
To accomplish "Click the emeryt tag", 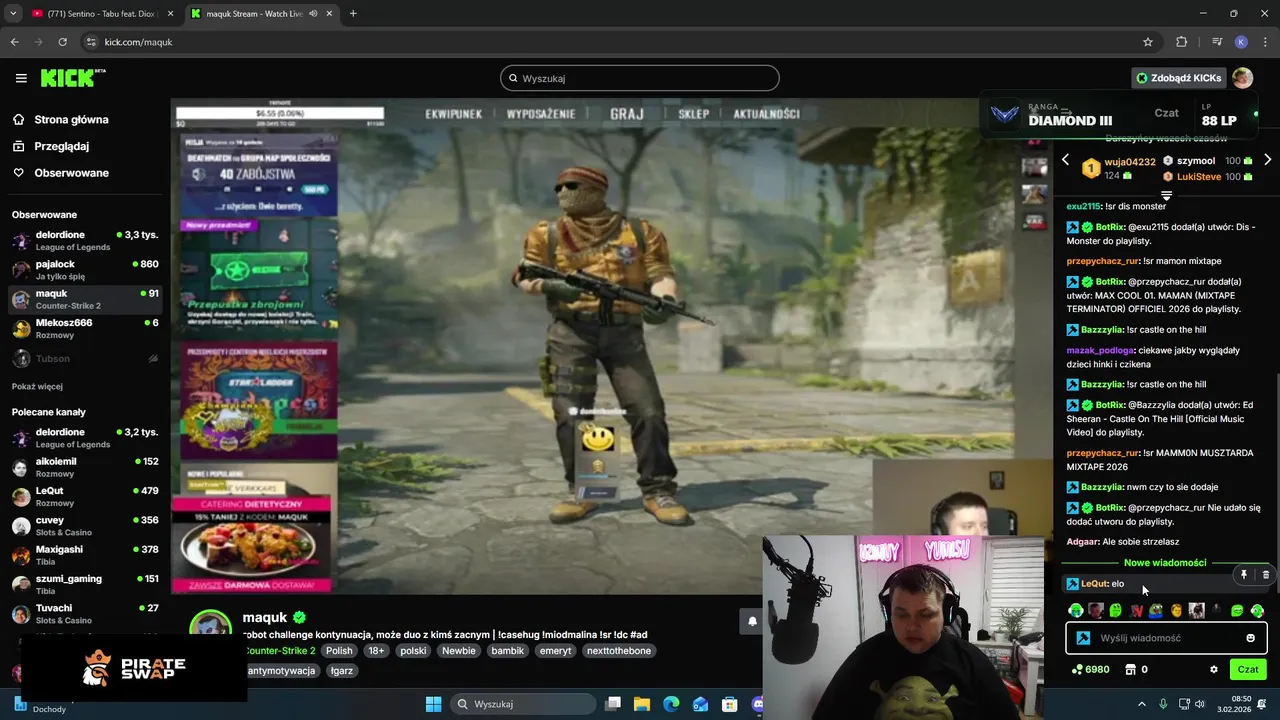I will pyautogui.click(x=555, y=650).
